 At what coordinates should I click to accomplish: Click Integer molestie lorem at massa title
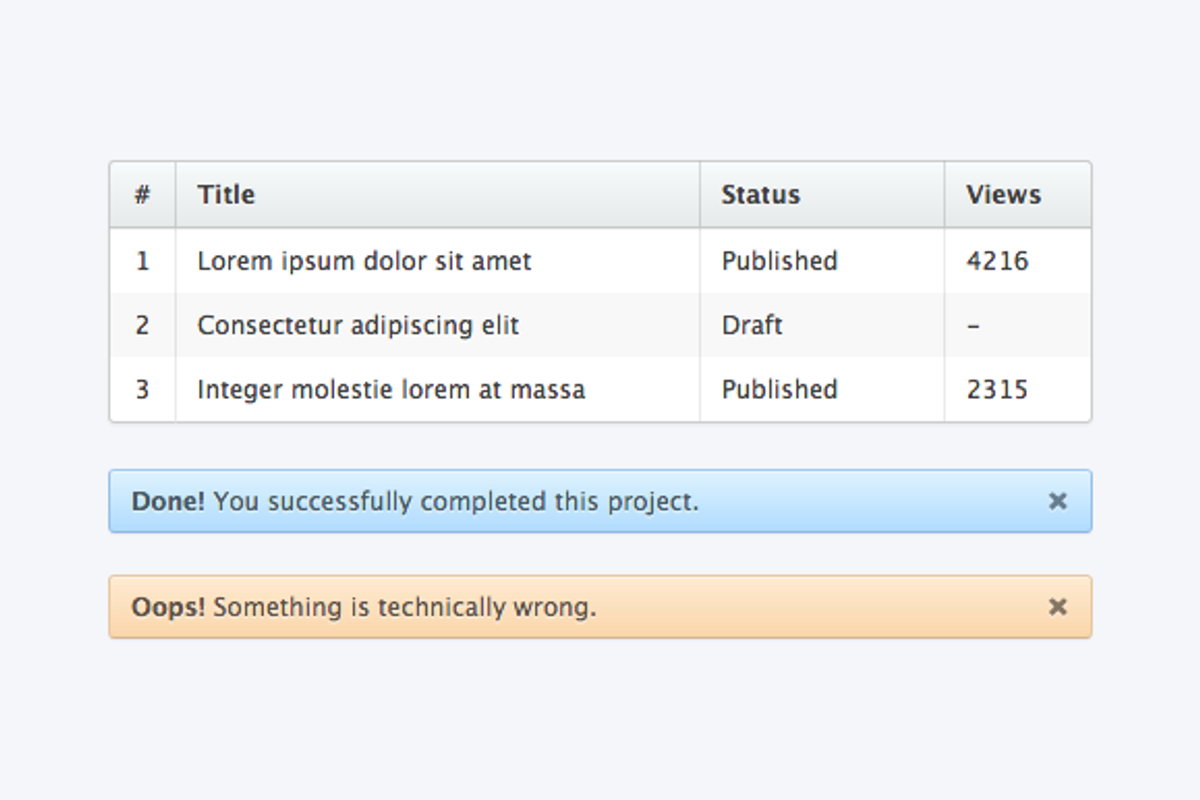(391, 389)
